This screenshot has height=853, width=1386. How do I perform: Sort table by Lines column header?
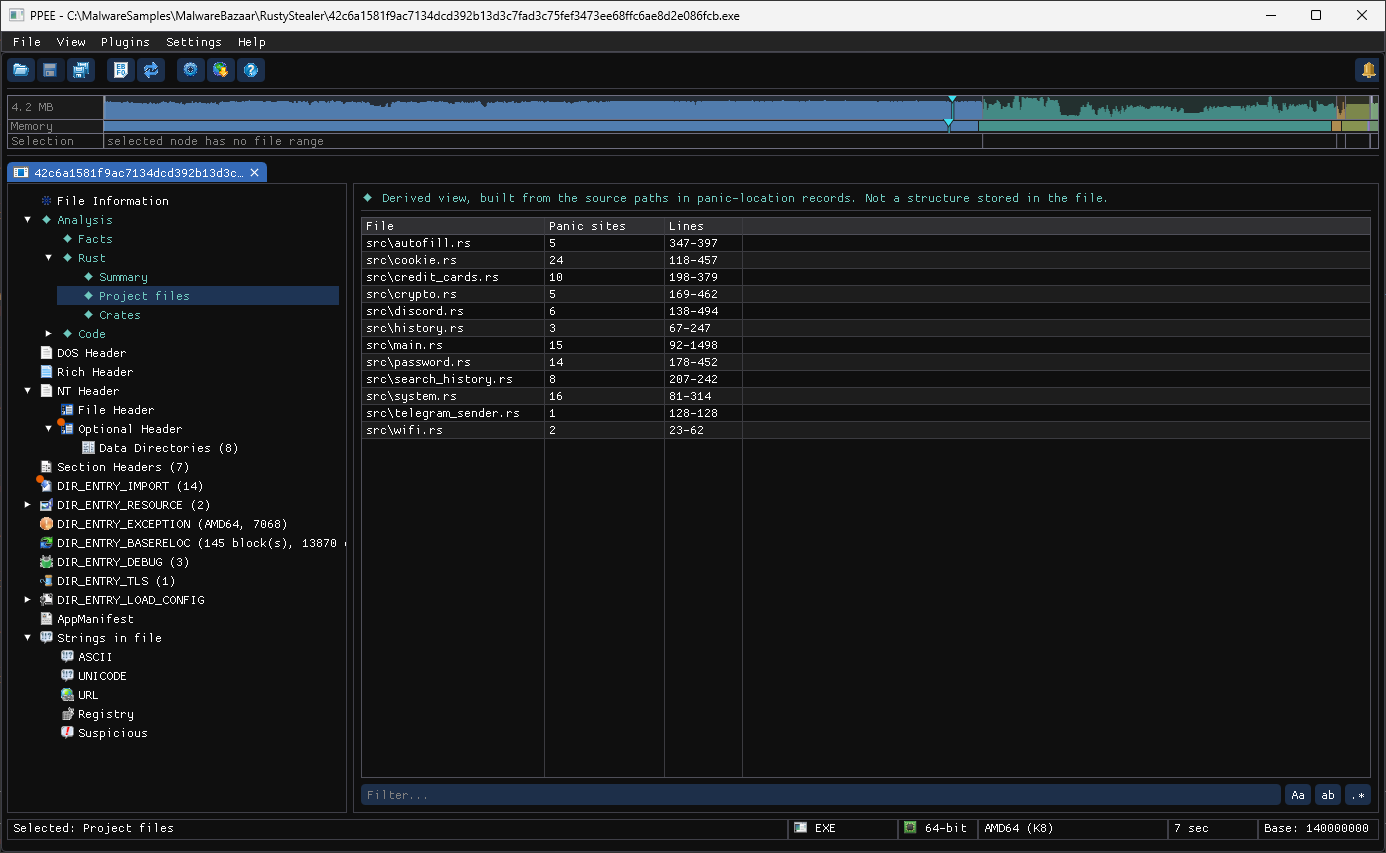pyautogui.click(x=703, y=226)
